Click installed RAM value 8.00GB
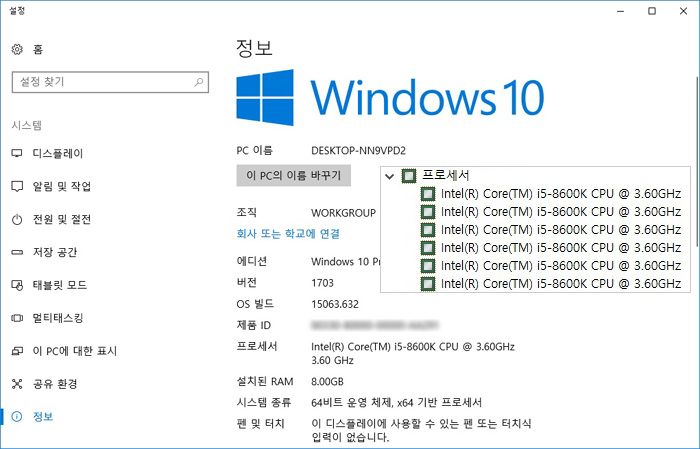The width and height of the screenshot is (700, 449). [327, 382]
